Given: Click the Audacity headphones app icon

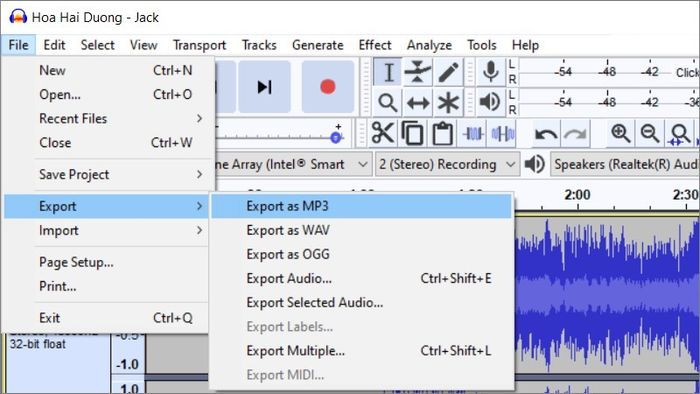Looking at the screenshot, I should [x=18, y=17].
